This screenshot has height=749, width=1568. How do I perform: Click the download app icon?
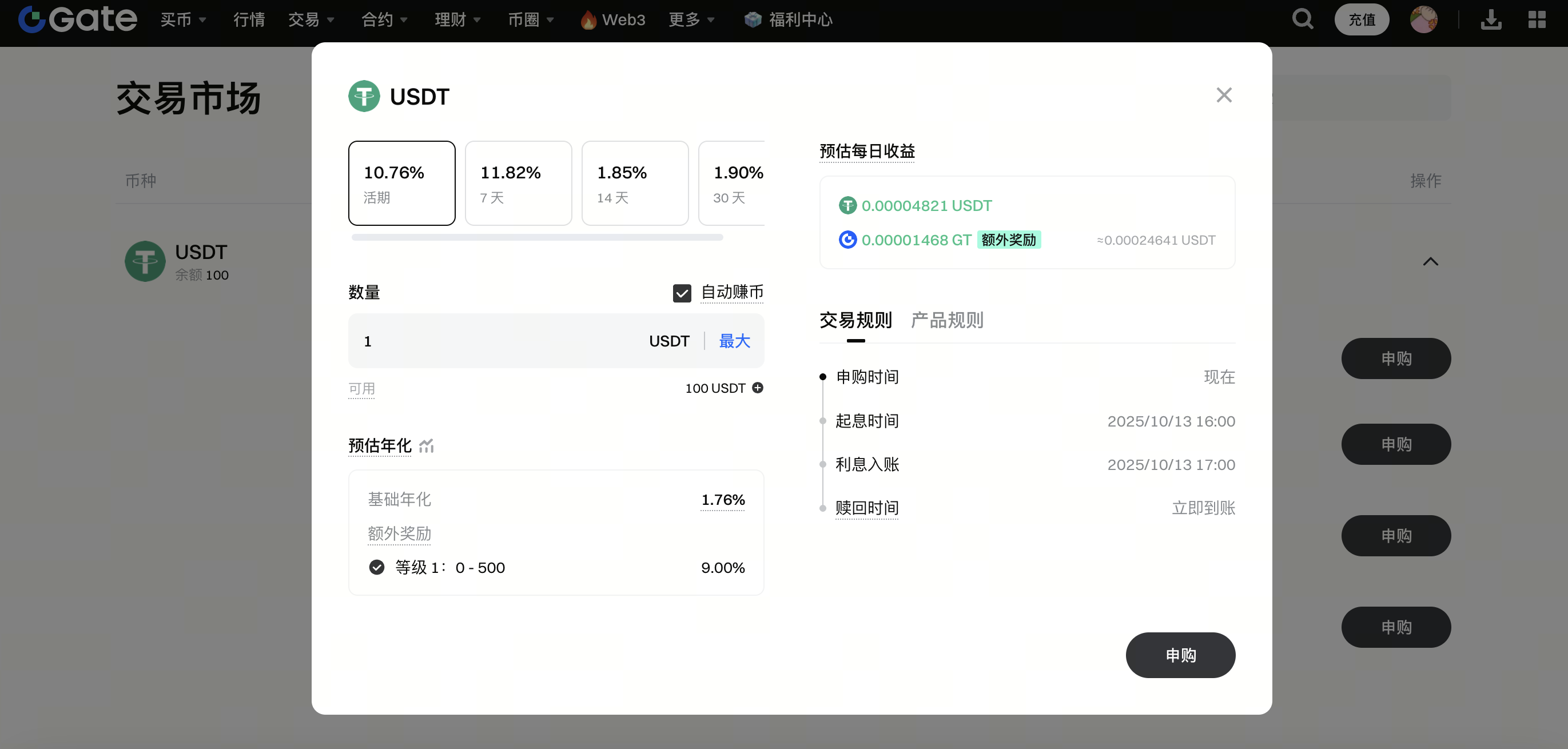pyautogui.click(x=1491, y=19)
